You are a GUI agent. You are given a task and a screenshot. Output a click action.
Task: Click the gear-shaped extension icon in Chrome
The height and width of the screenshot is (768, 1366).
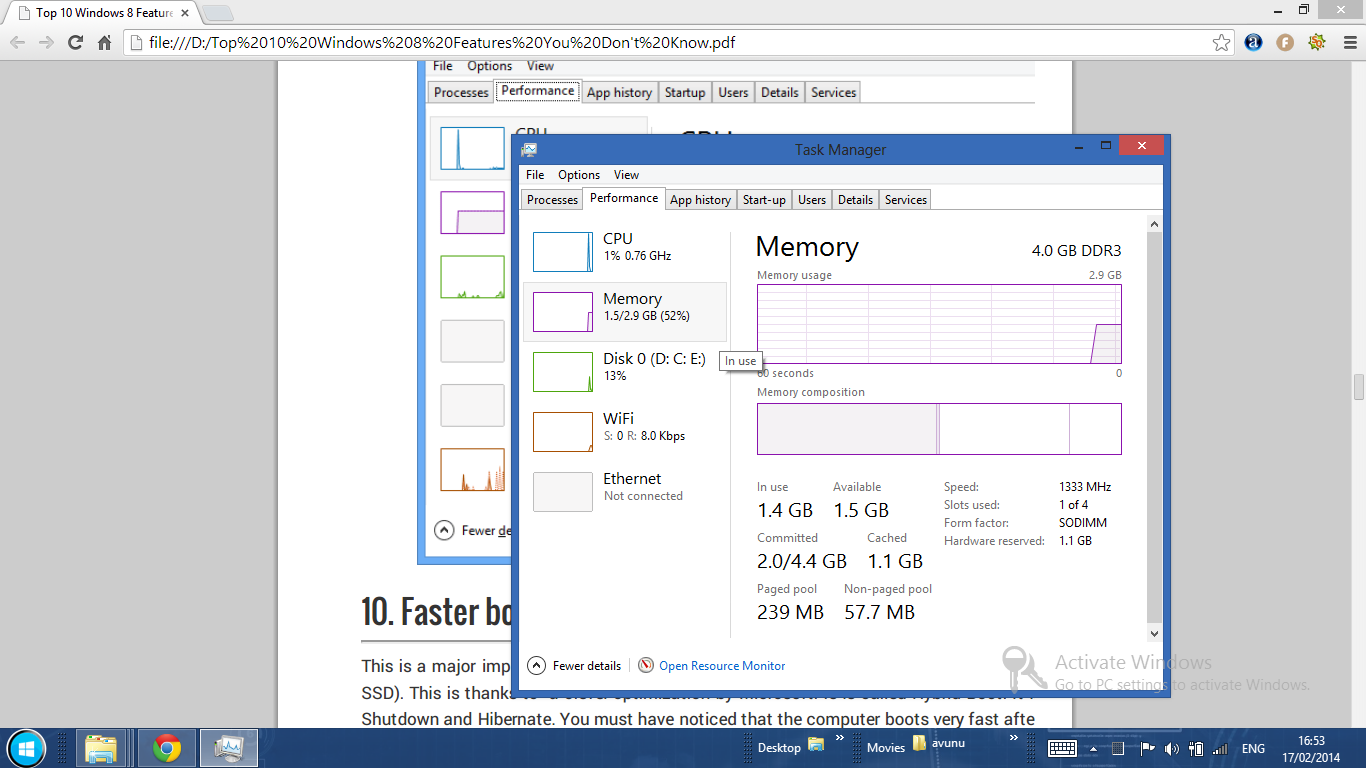coord(1317,43)
